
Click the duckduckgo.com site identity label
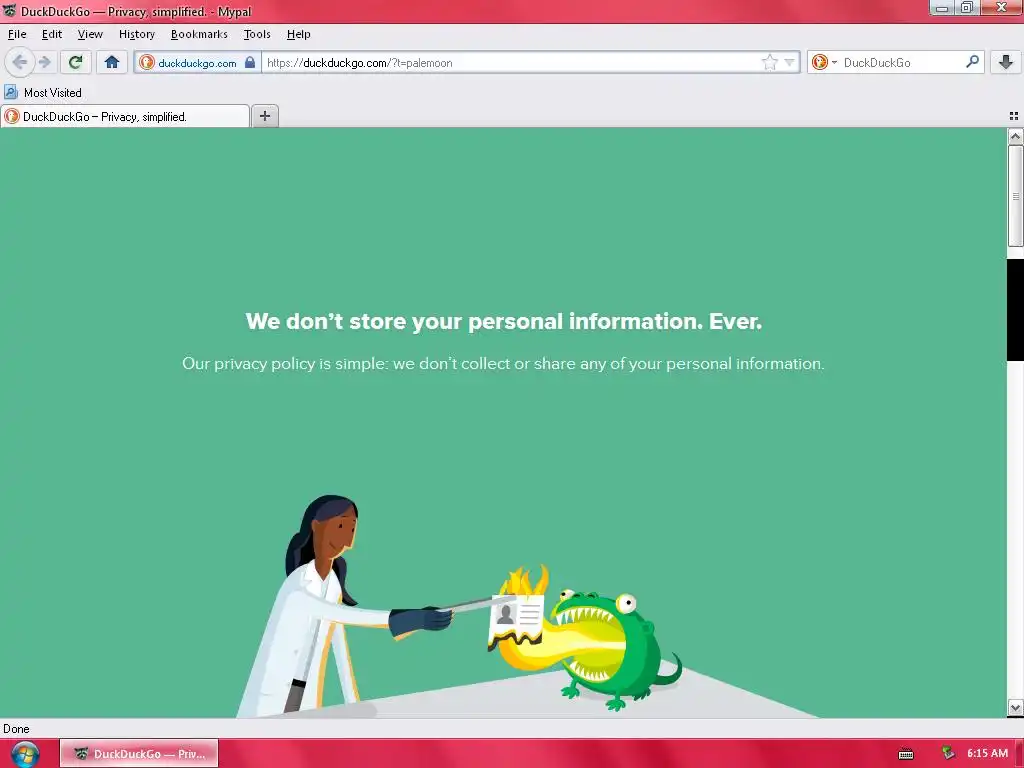click(x=197, y=63)
